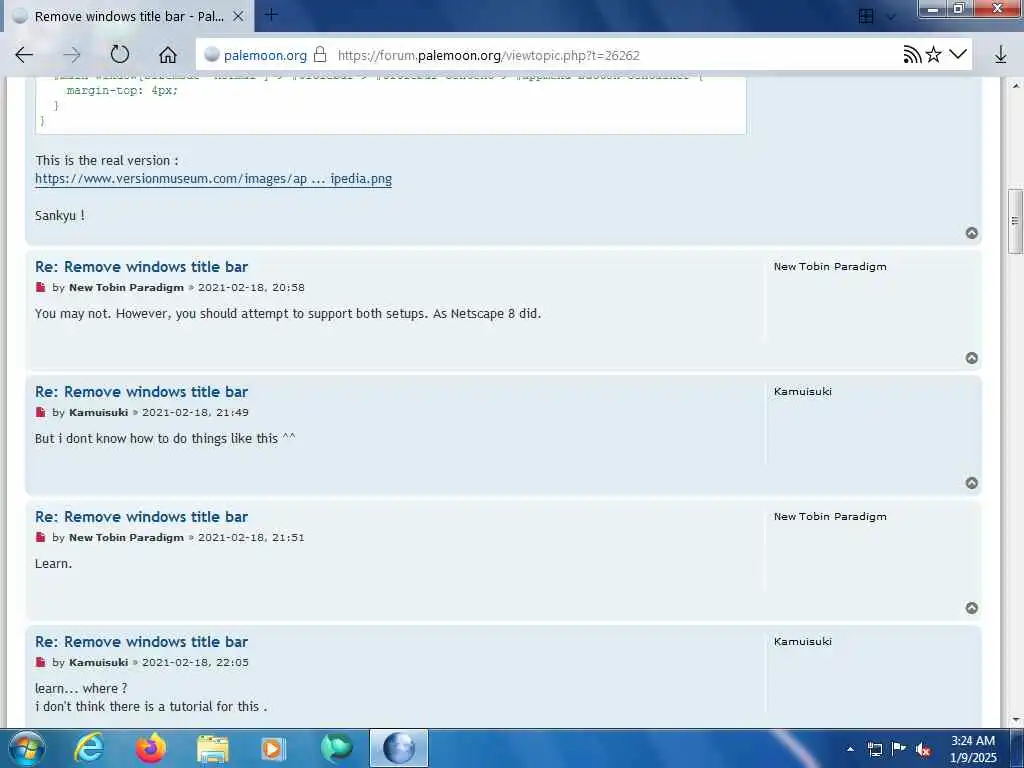Open the versionmuseum.com image link
1024x768 pixels.
(214, 178)
